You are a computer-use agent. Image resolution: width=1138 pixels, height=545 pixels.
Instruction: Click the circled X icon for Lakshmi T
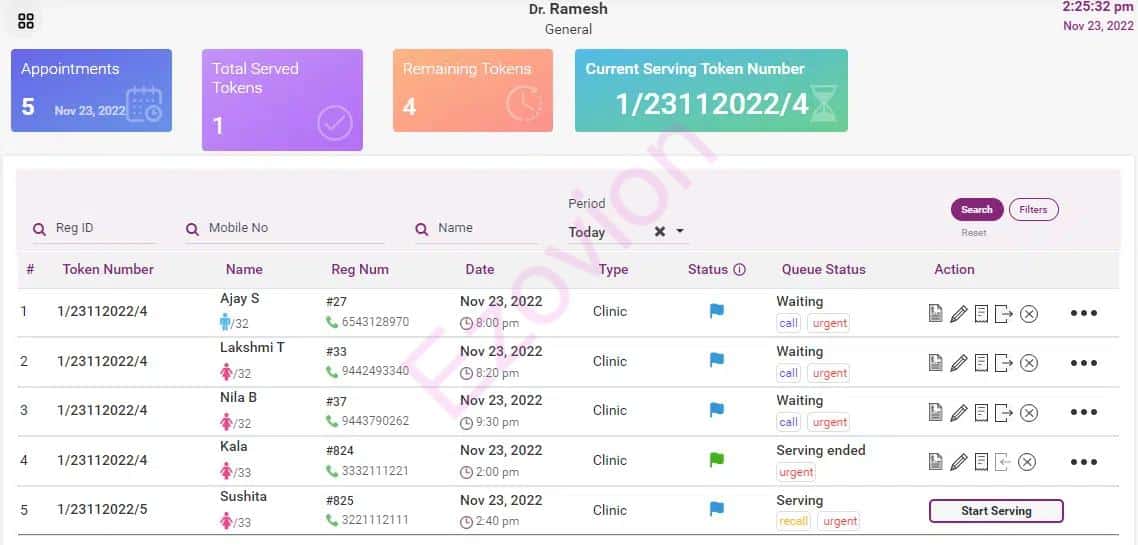1028,363
